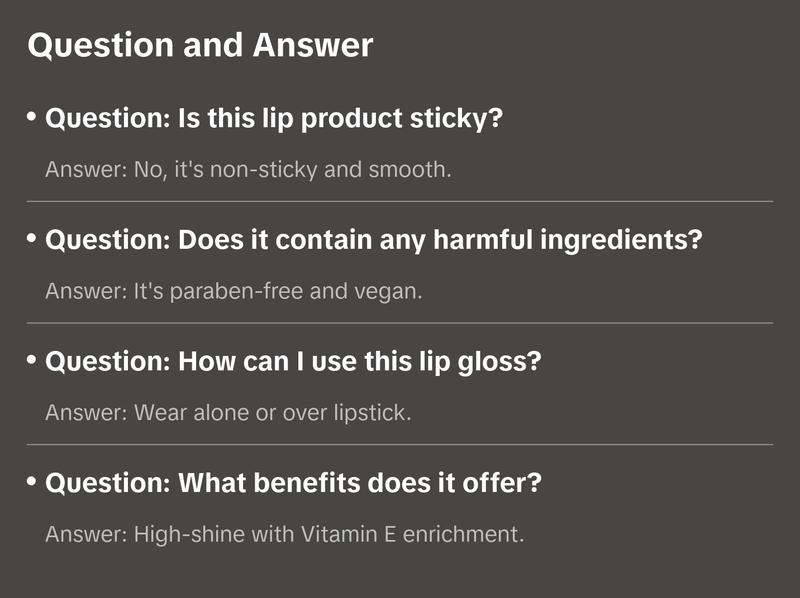800x598 pixels.
Task: Click the bullet beside the harmful ingredients question
Action: pyautogui.click(x=32, y=239)
